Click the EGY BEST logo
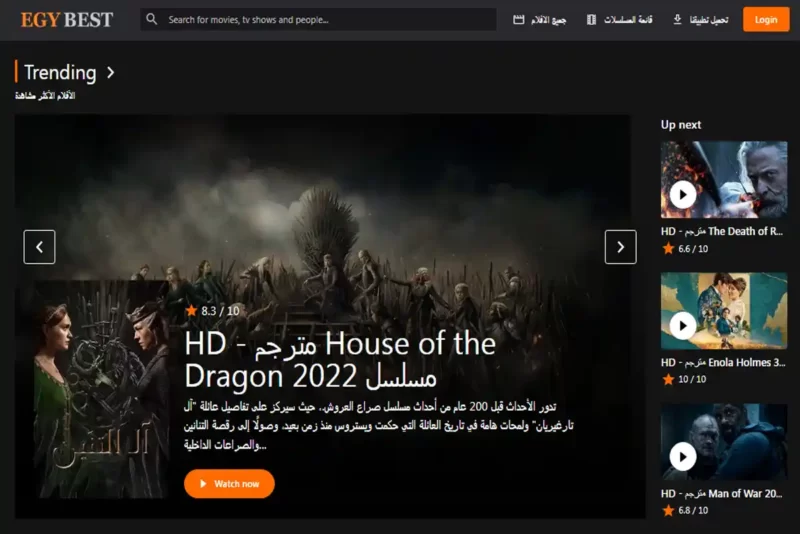The height and width of the screenshot is (534, 800). tap(67, 20)
